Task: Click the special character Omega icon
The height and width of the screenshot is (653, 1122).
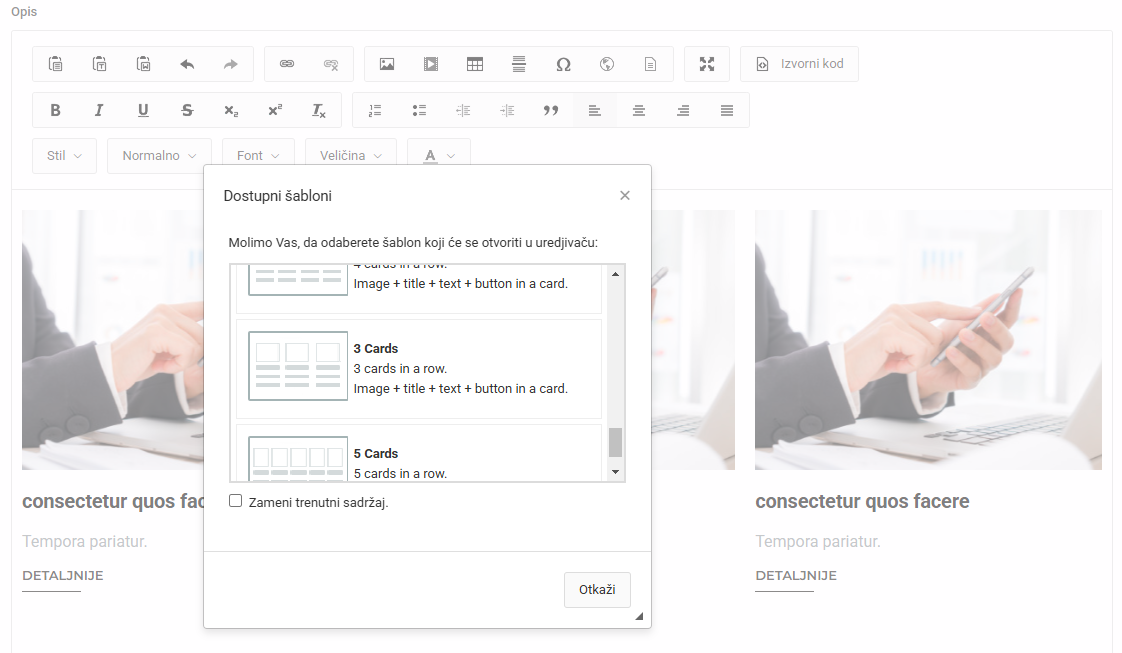Action: (563, 64)
